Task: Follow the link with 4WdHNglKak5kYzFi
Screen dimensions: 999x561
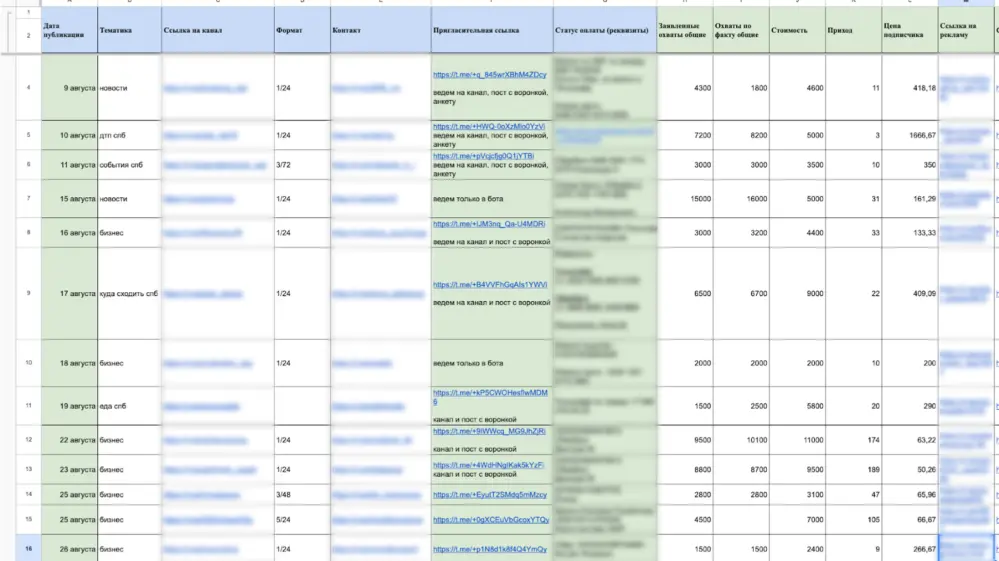Action: click(488, 465)
